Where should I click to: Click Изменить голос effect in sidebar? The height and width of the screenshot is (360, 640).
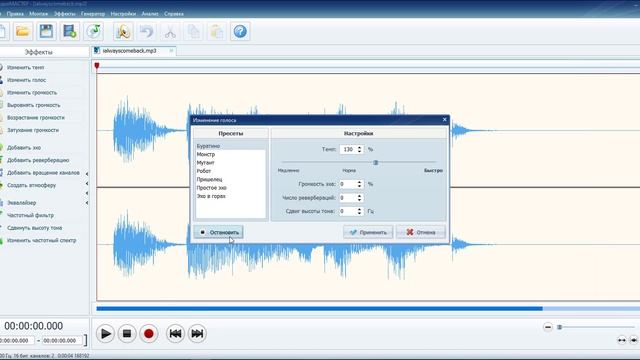pos(26,80)
